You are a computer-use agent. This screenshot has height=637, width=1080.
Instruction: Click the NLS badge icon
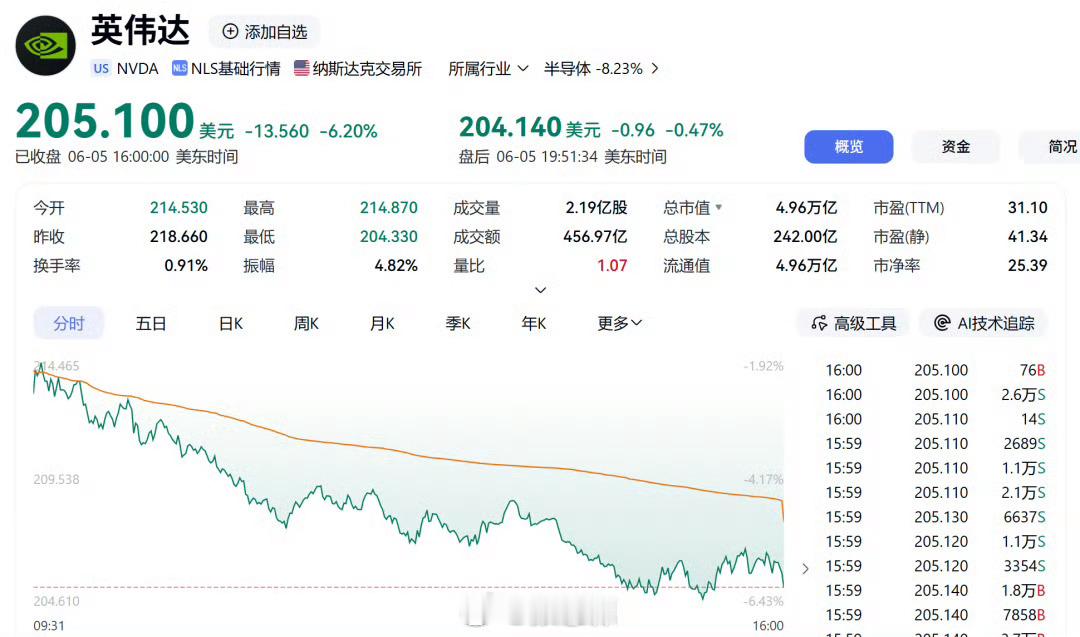tap(180, 67)
